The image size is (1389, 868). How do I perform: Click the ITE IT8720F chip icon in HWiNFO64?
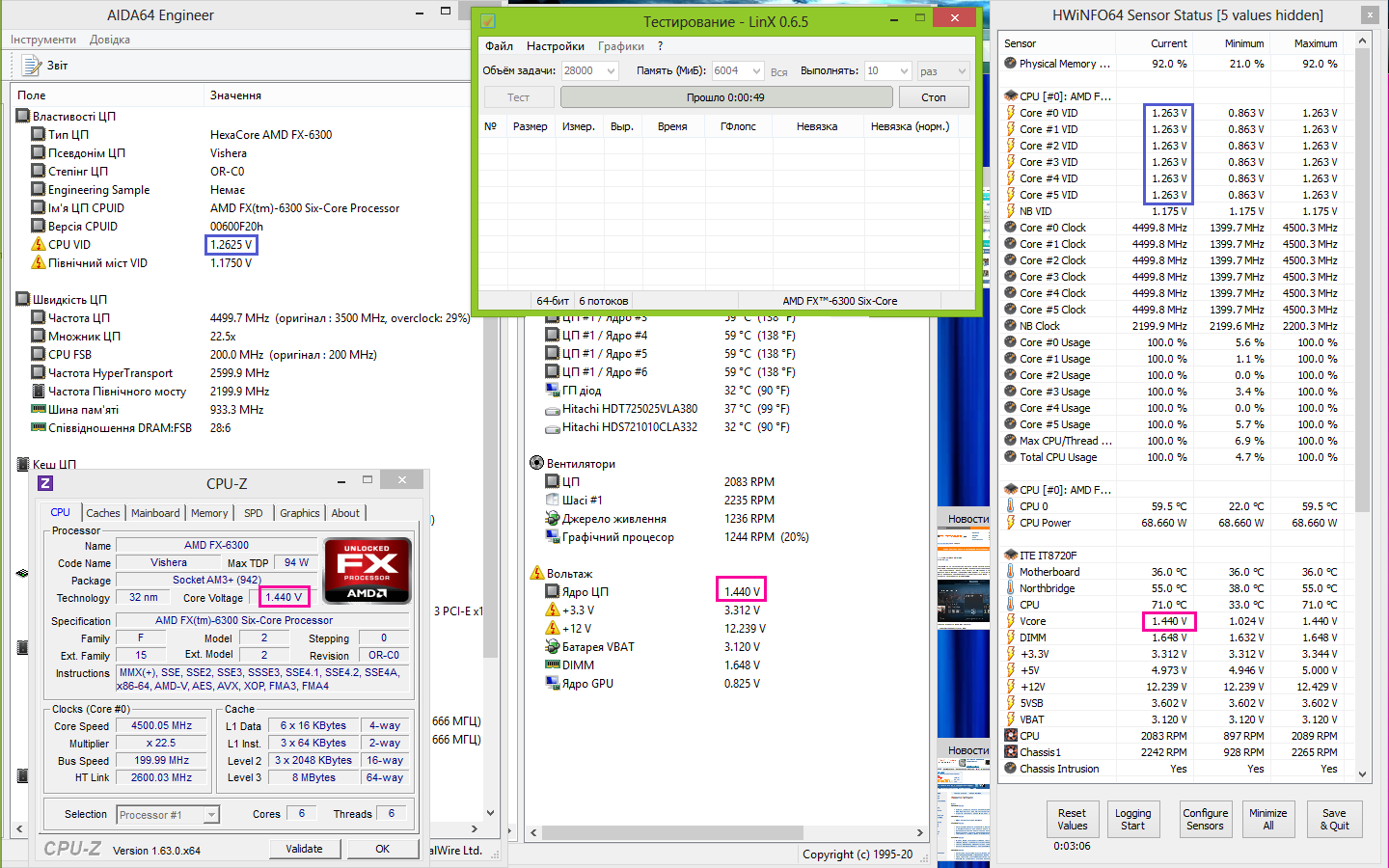[1010, 556]
